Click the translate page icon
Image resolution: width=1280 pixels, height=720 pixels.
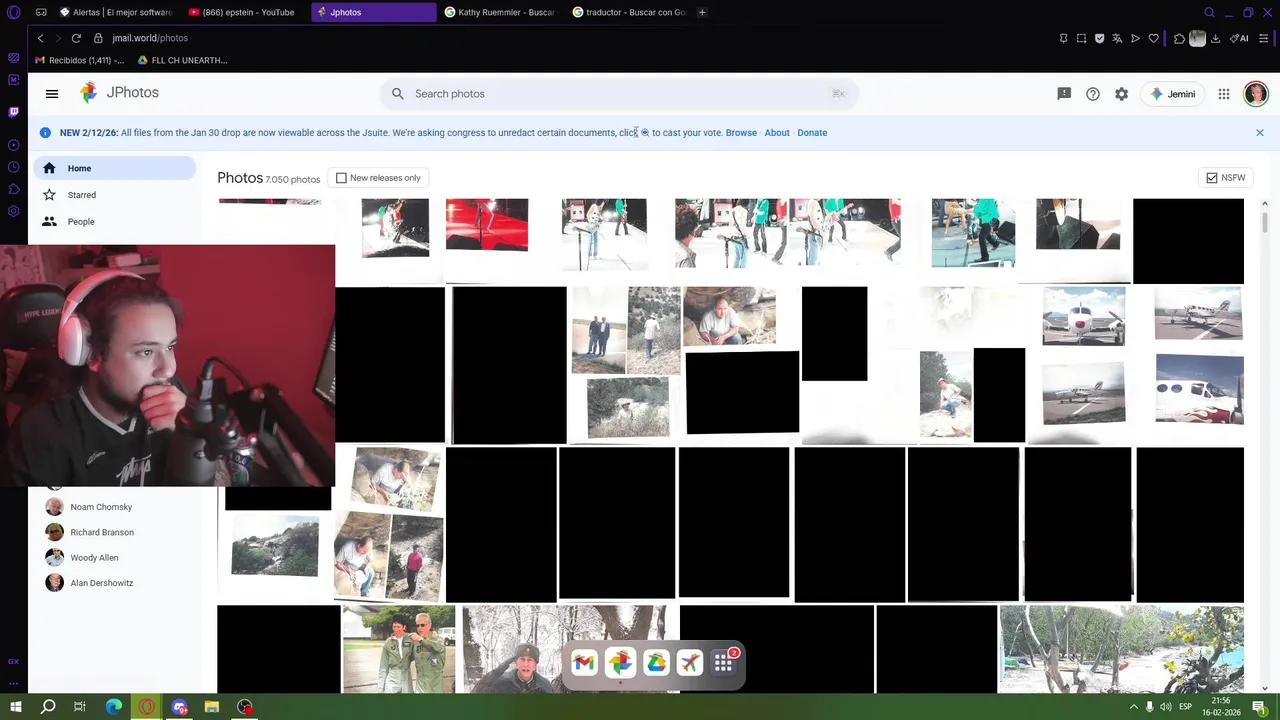[1117, 38]
